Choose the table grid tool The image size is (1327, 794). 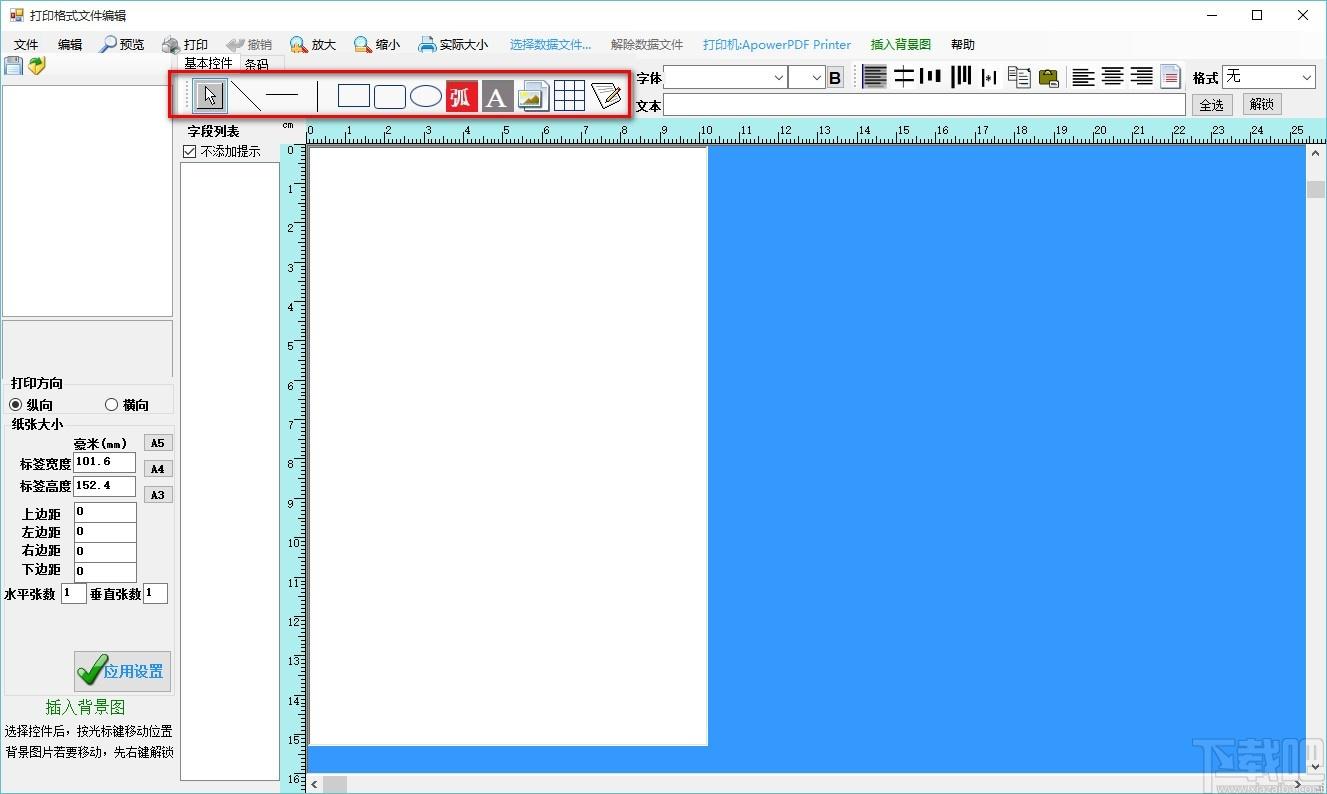coord(569,96)
